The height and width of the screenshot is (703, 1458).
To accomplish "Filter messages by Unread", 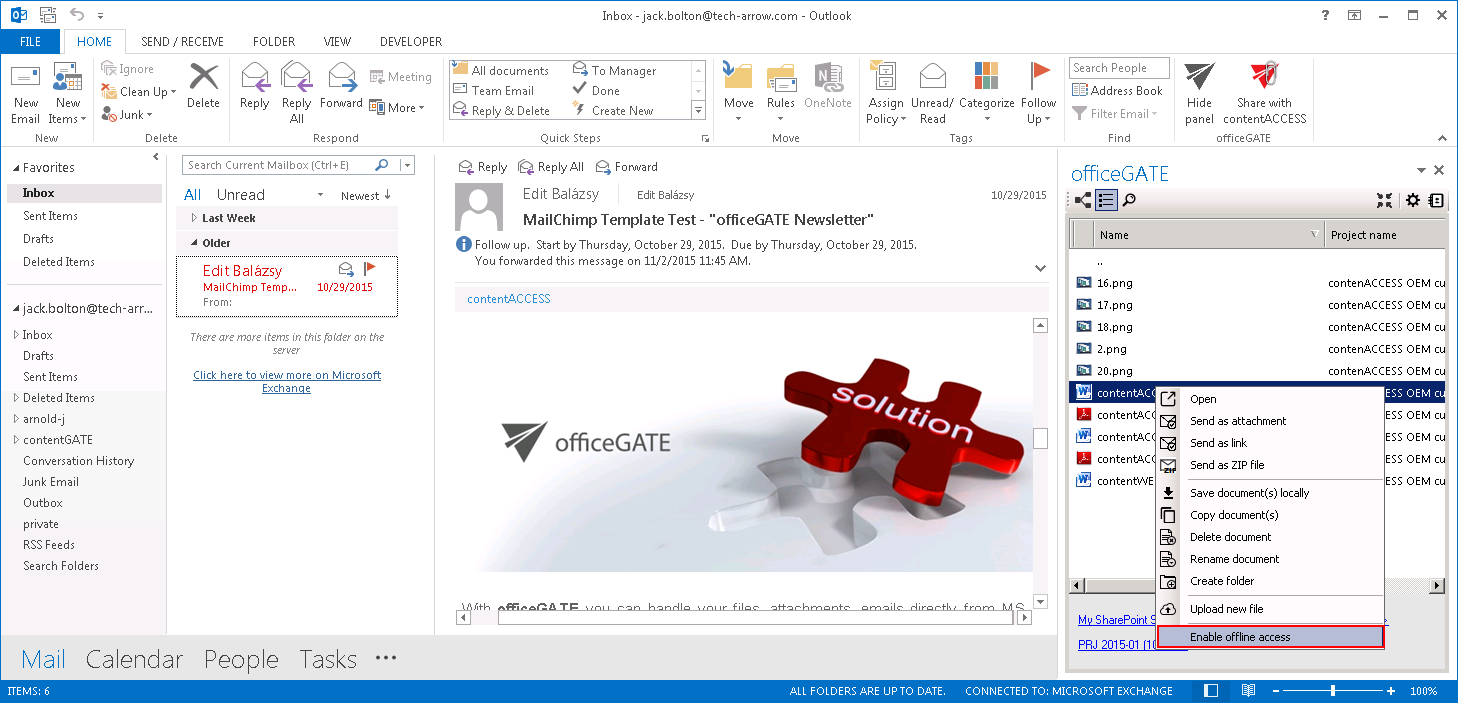I will (x=240, y=195).
